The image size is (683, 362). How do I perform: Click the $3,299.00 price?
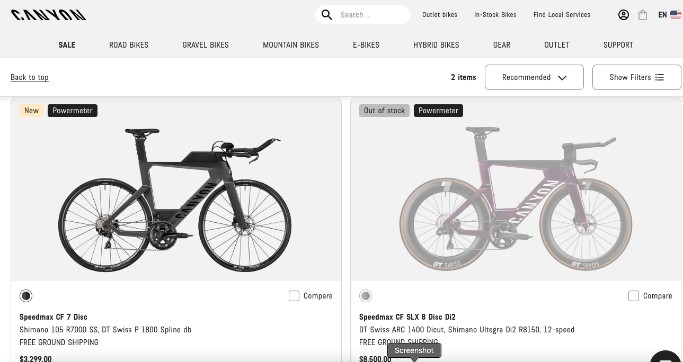pyautogui.click(x=35, y=359)
